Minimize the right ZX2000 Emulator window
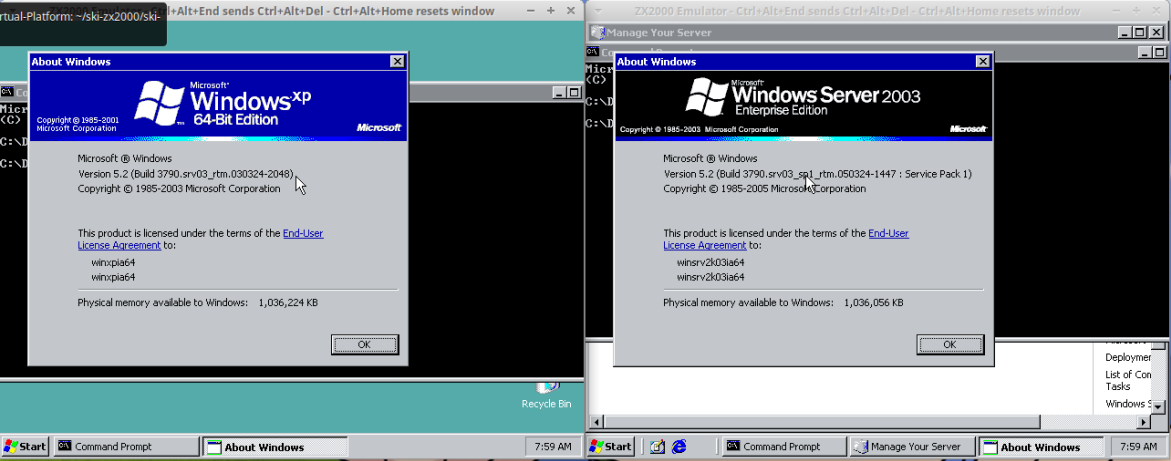The height and width of the screenshot is (461, 1171). (x=1115, y=11)
